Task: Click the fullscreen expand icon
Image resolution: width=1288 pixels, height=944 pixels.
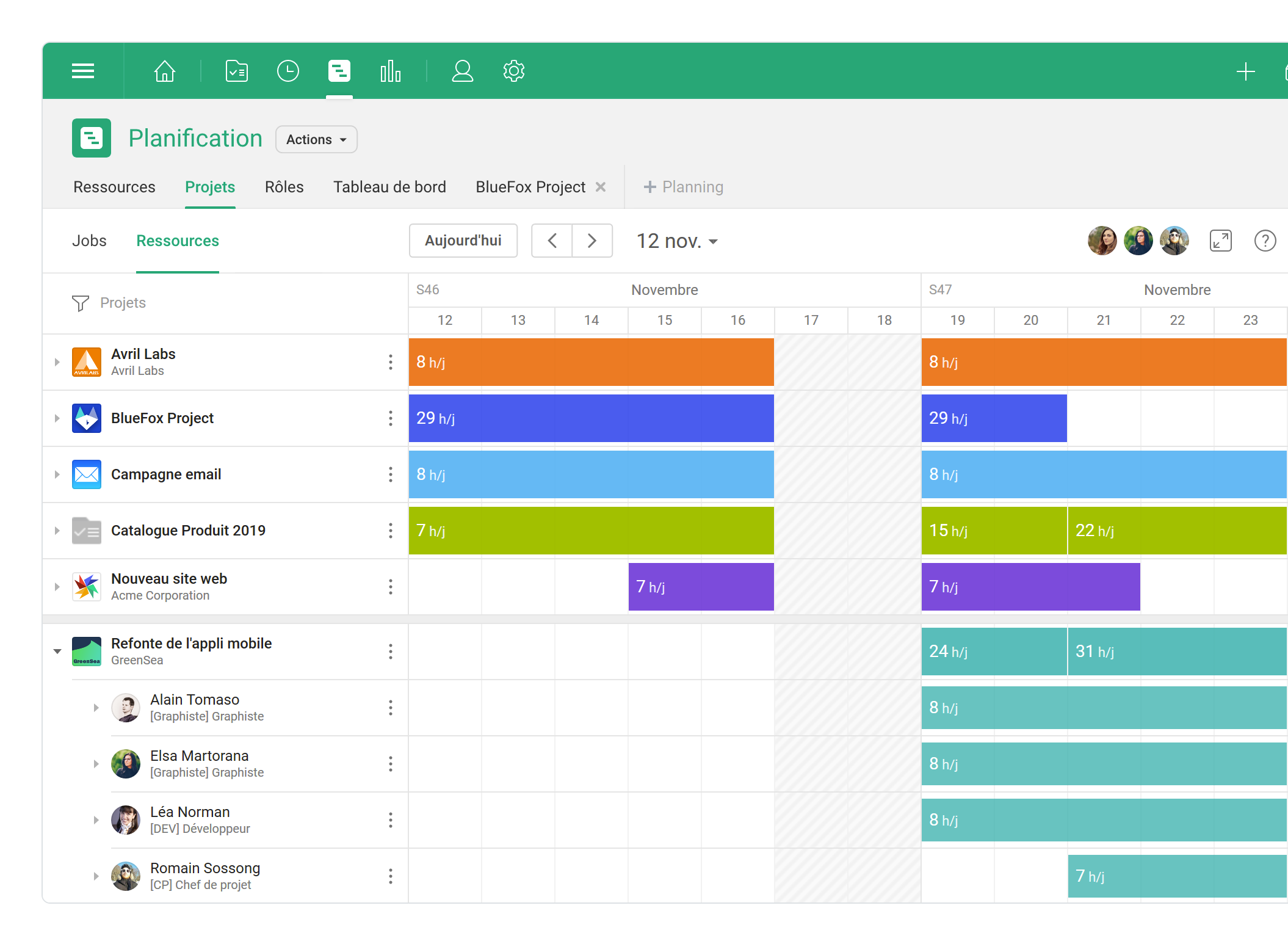Action: point(1221,241)
